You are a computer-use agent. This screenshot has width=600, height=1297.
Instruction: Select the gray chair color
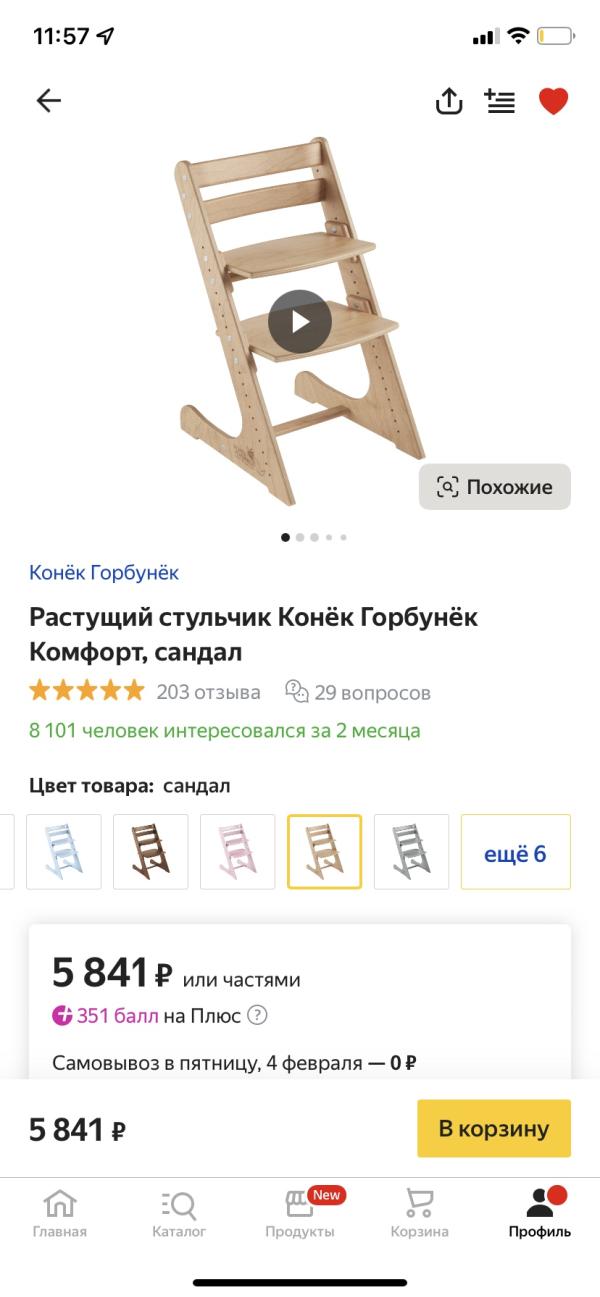click(412, 852)
